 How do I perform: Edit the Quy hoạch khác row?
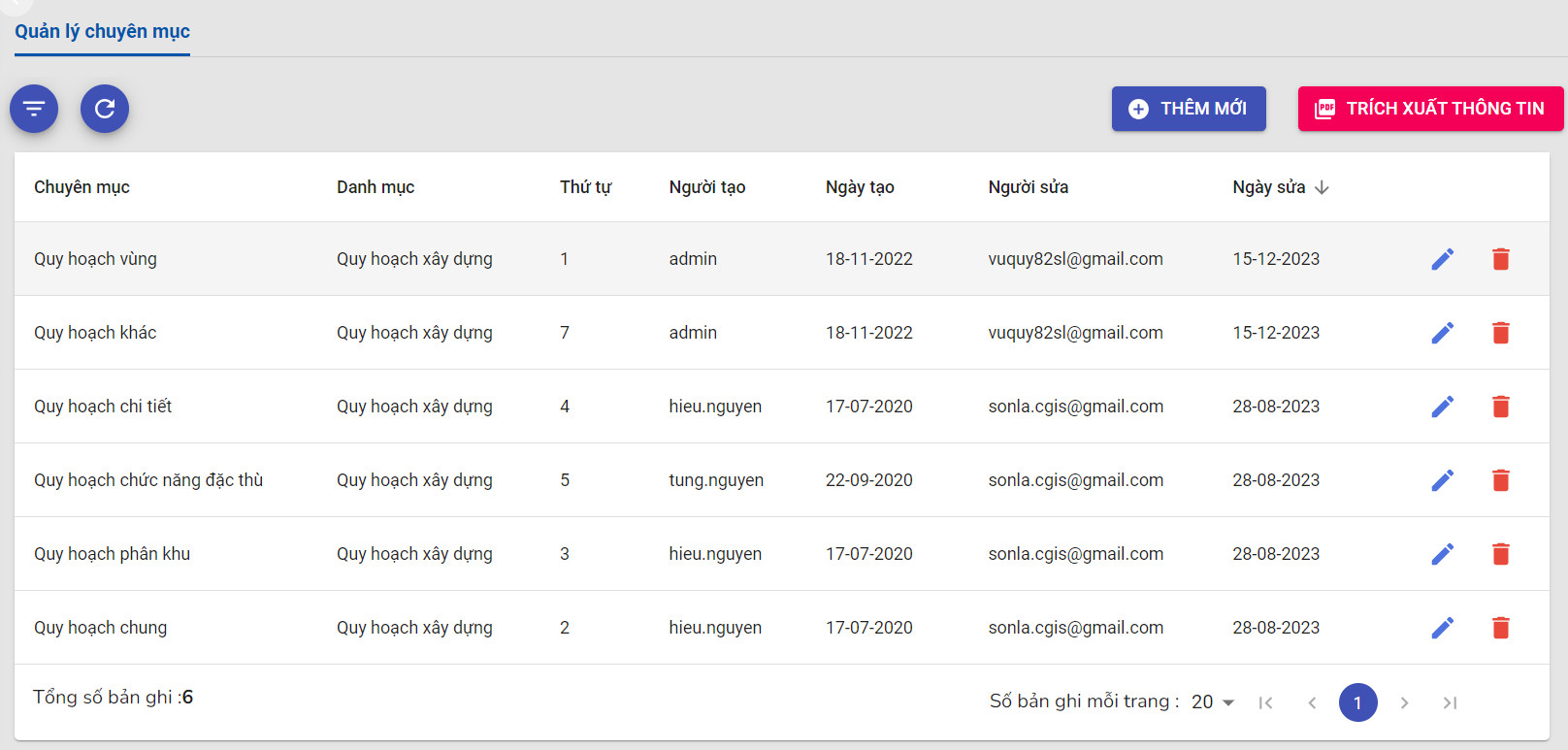[1443, 333]
